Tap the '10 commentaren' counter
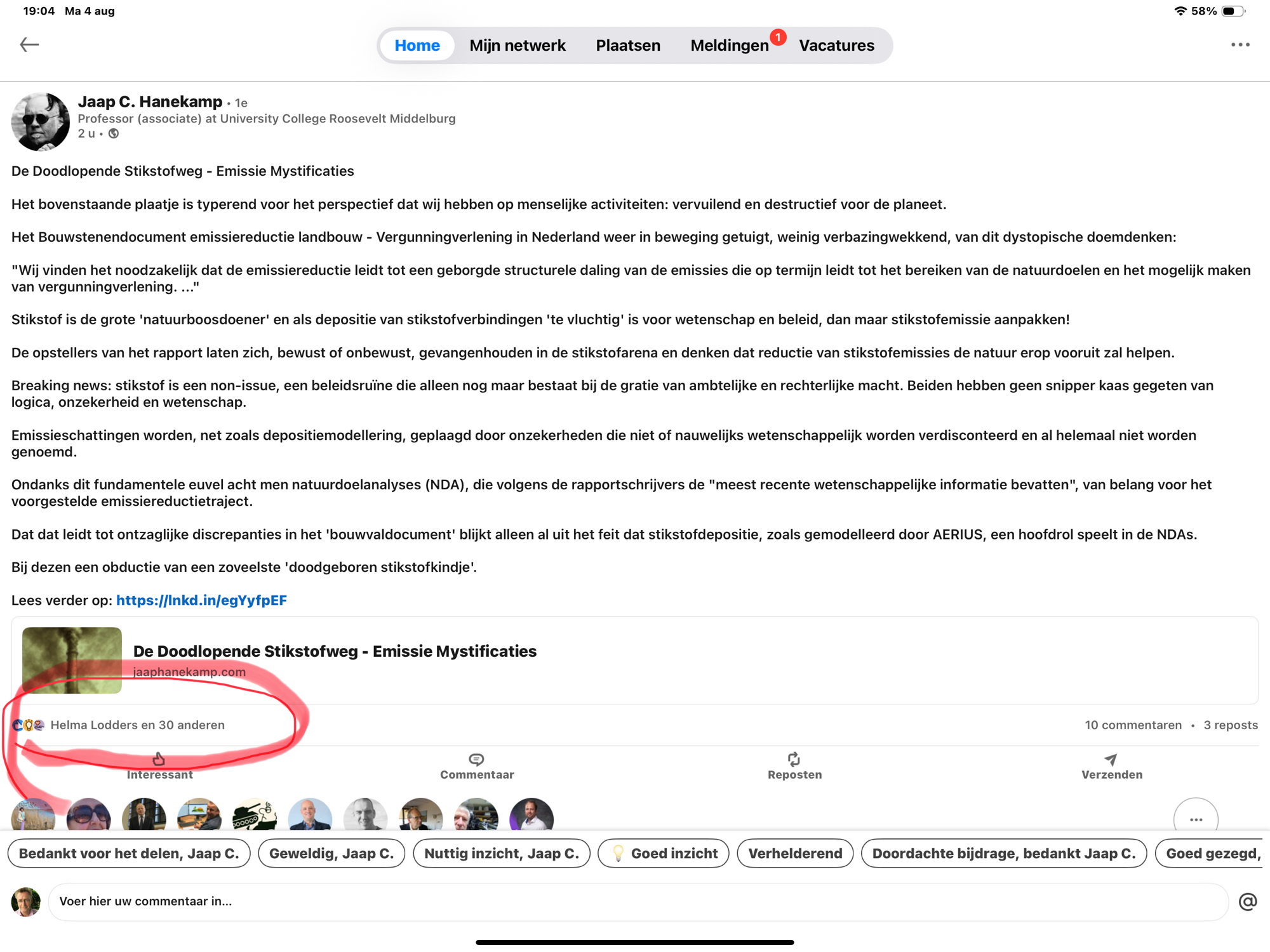Viewport: 1270px width, 952px height. point(1133,725)
